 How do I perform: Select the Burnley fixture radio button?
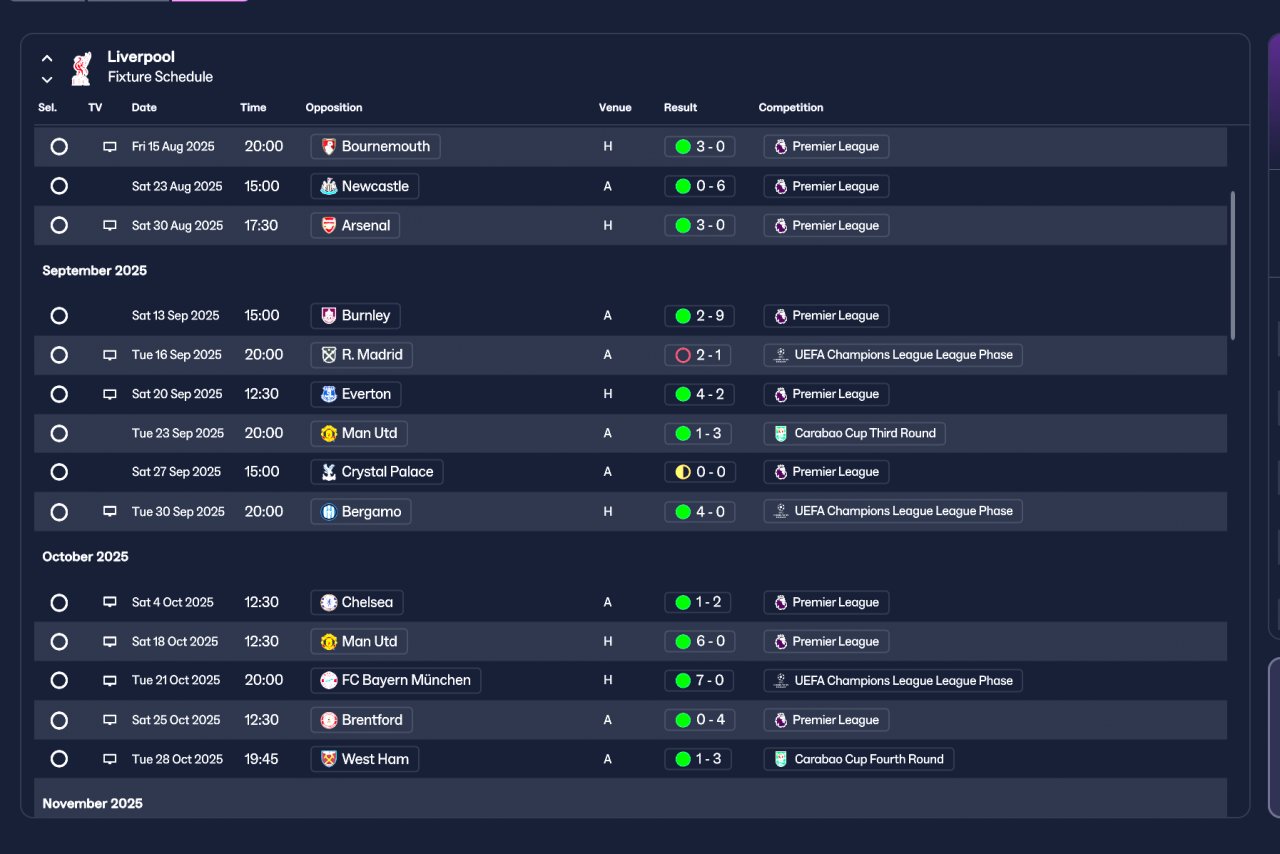[59, 316]
